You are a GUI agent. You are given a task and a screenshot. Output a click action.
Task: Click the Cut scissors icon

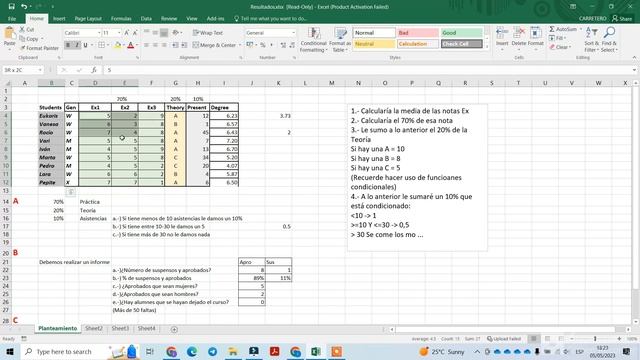click(x=22, y=29)
